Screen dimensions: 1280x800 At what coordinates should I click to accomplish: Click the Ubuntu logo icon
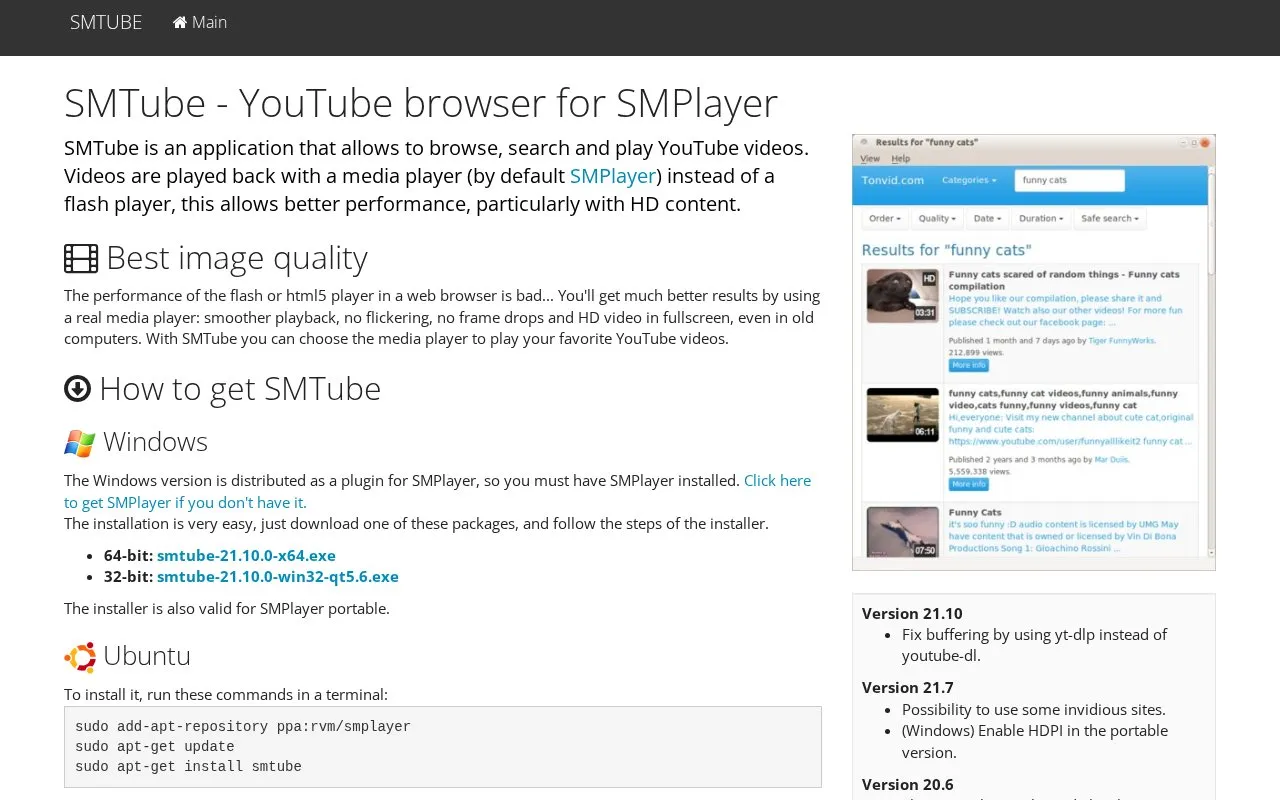click(x=80, y=657)
